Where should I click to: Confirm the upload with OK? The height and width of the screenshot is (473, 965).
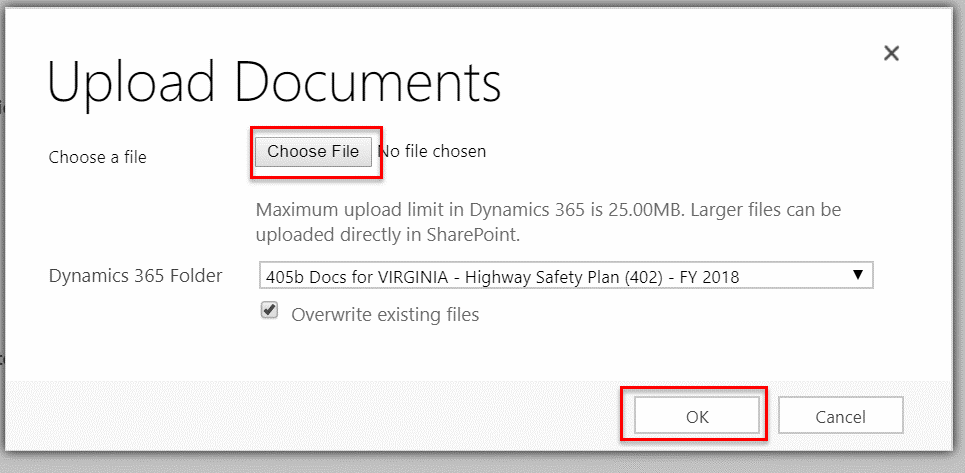click(697, 416)
